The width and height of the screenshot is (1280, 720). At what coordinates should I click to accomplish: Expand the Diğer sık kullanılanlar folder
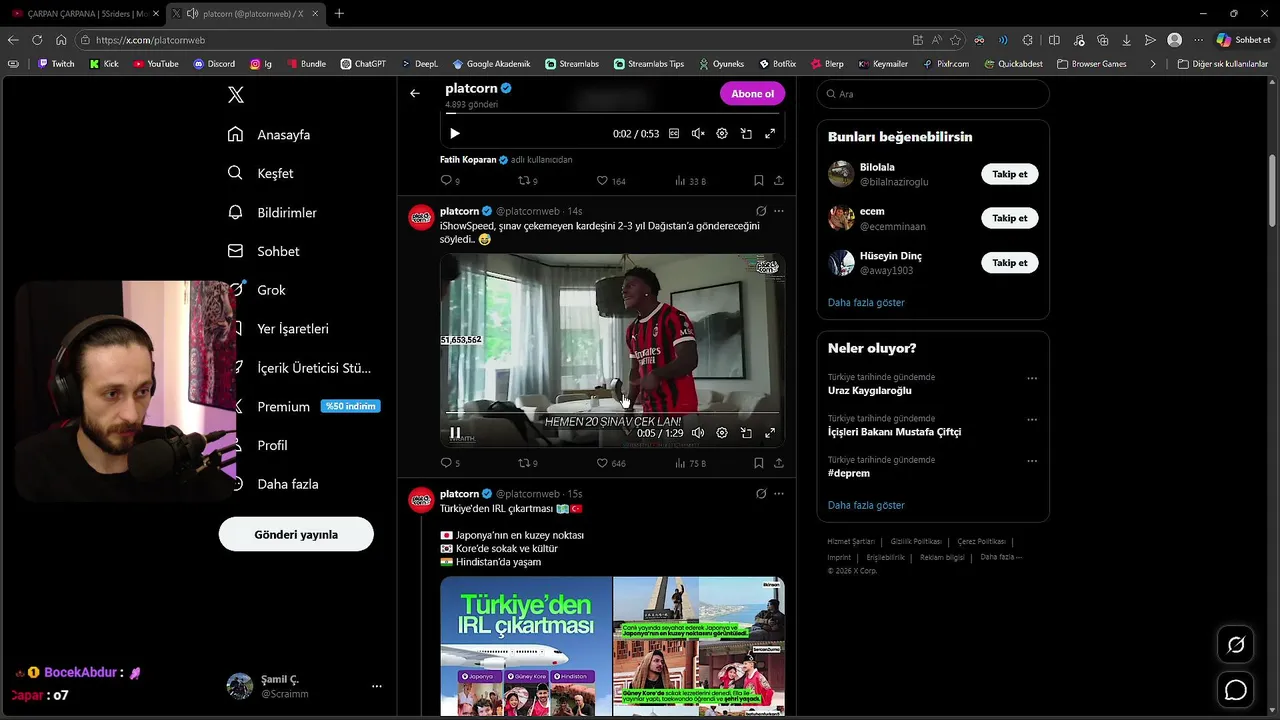[1222, 64]
